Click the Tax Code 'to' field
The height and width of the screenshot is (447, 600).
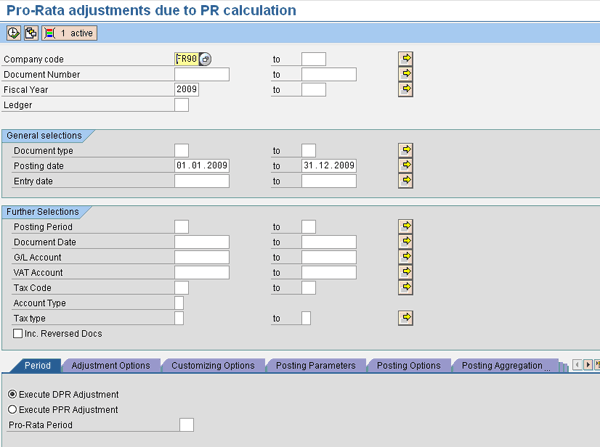coord(308,288)
